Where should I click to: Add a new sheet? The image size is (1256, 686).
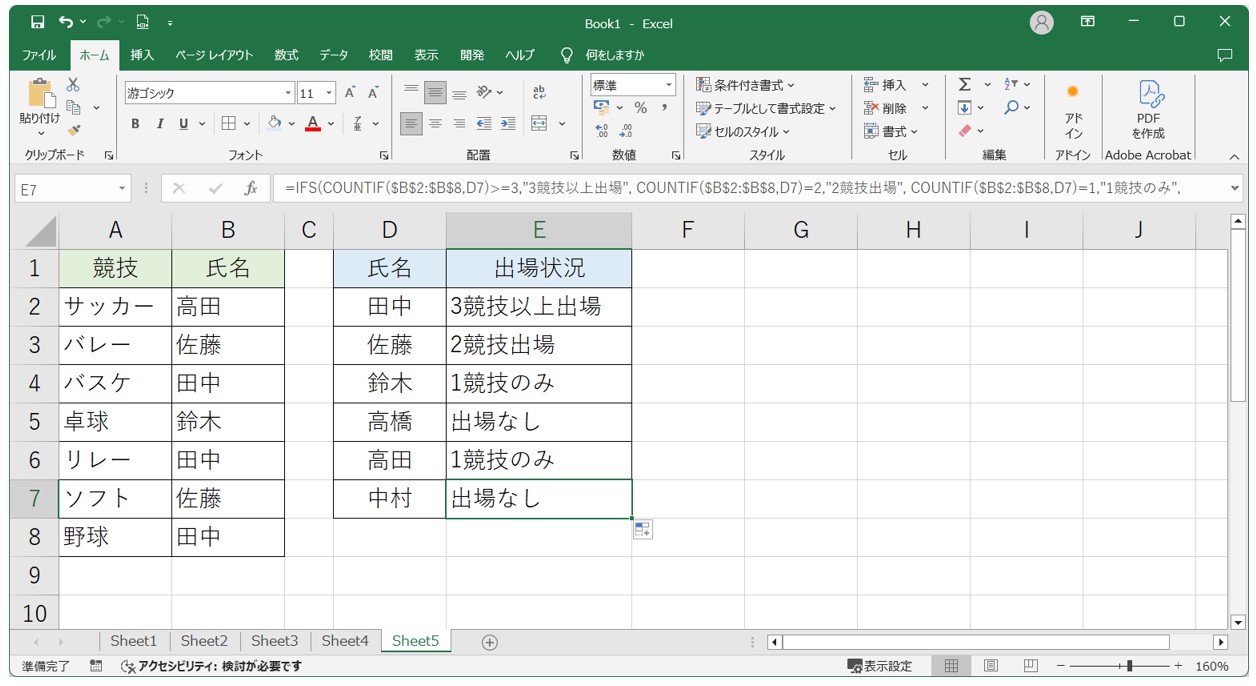489,642
